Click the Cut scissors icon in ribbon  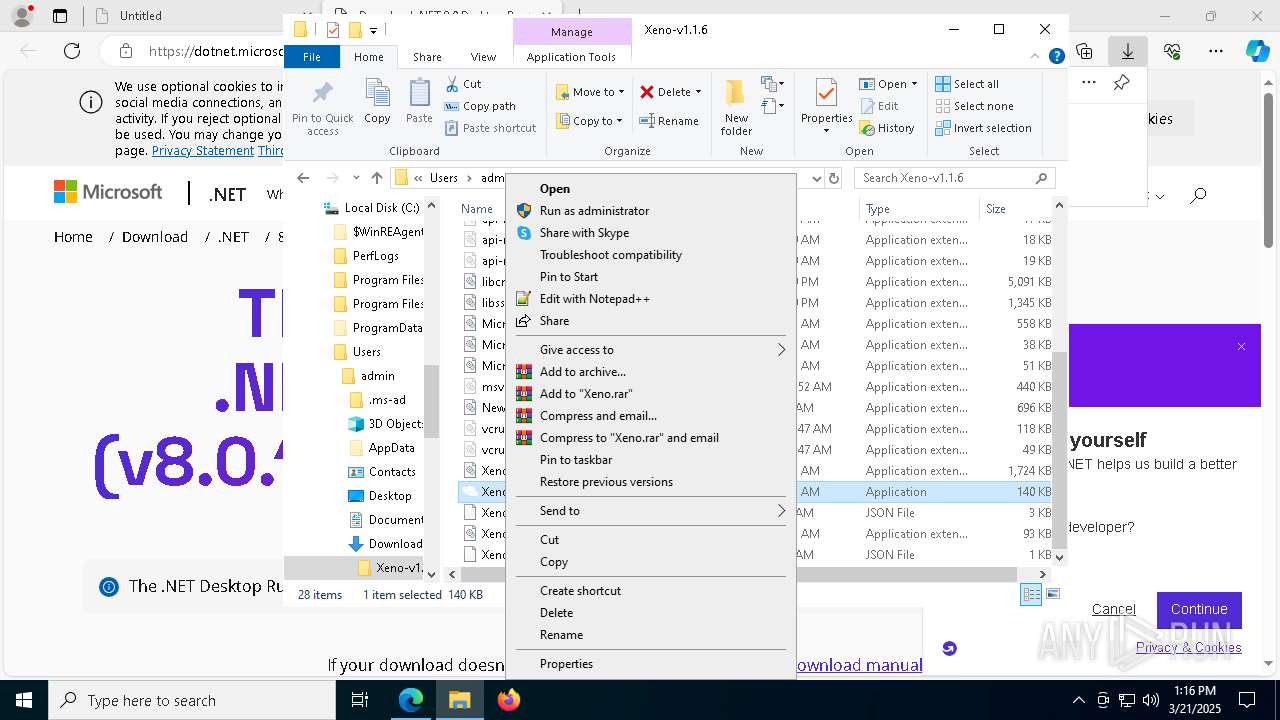[452, 84]
